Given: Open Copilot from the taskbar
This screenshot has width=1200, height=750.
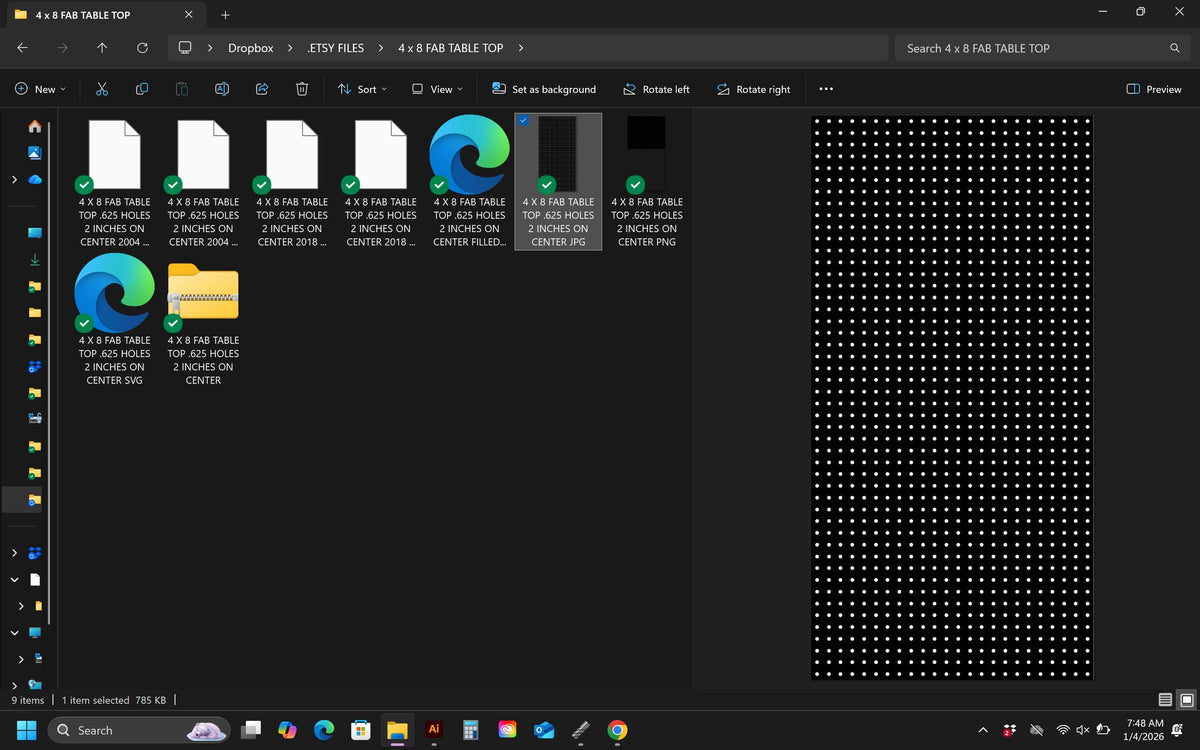Looking at the screenshot, I should pos(288,730).
